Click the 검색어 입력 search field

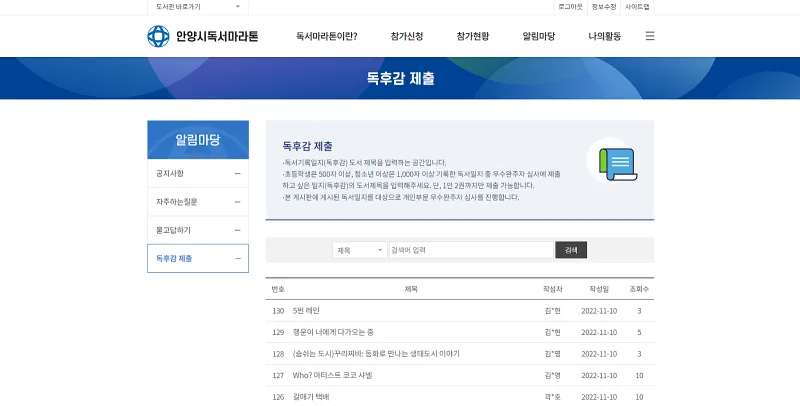click(470, 250)
